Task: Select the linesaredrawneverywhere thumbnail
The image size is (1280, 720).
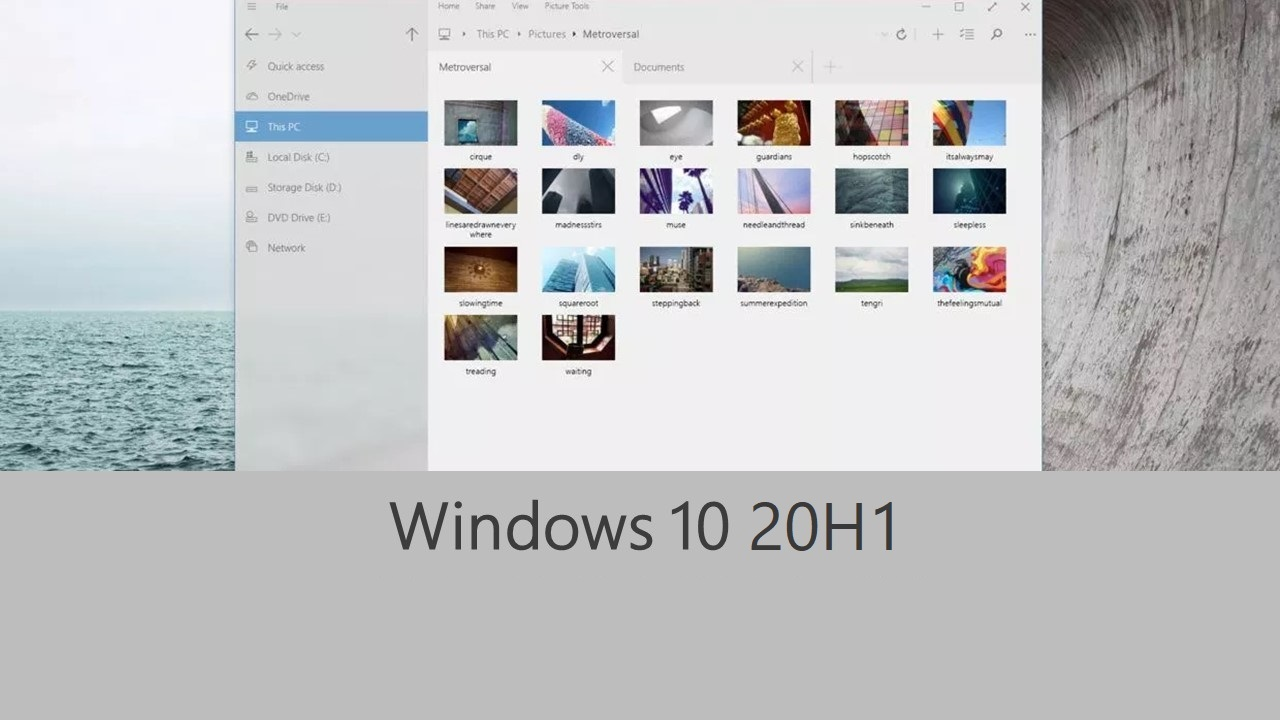Action: pyautogui.click(x=481, y=191)
